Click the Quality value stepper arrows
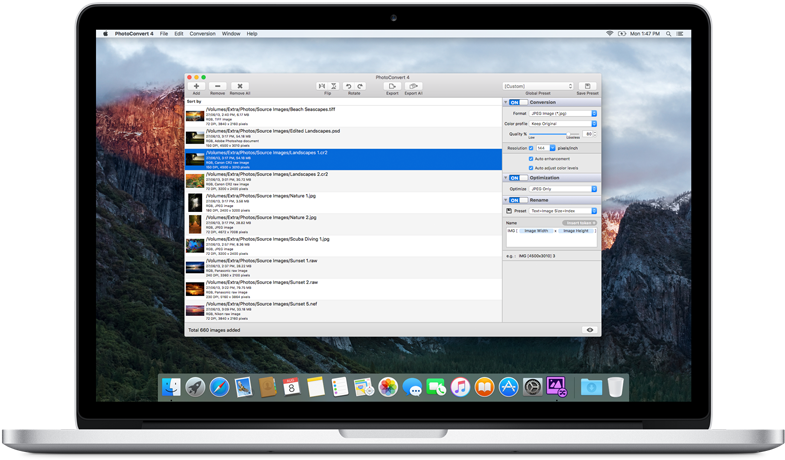The height and width of the screenshot is (460, 785). [595, 134]
